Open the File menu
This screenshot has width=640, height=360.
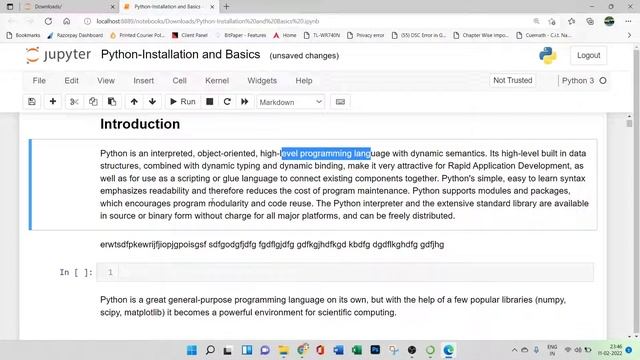click(x=39, y=81)
